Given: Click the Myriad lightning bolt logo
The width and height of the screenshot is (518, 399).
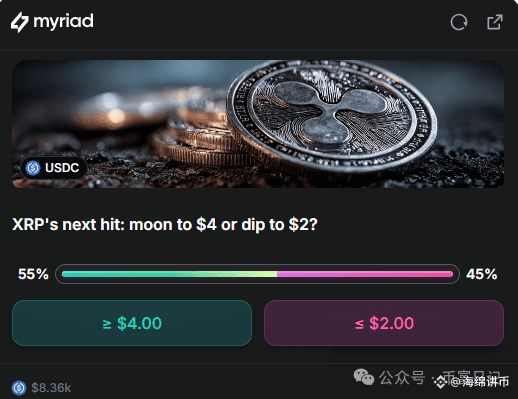Looking at the screenshot, I should [19, 22].
